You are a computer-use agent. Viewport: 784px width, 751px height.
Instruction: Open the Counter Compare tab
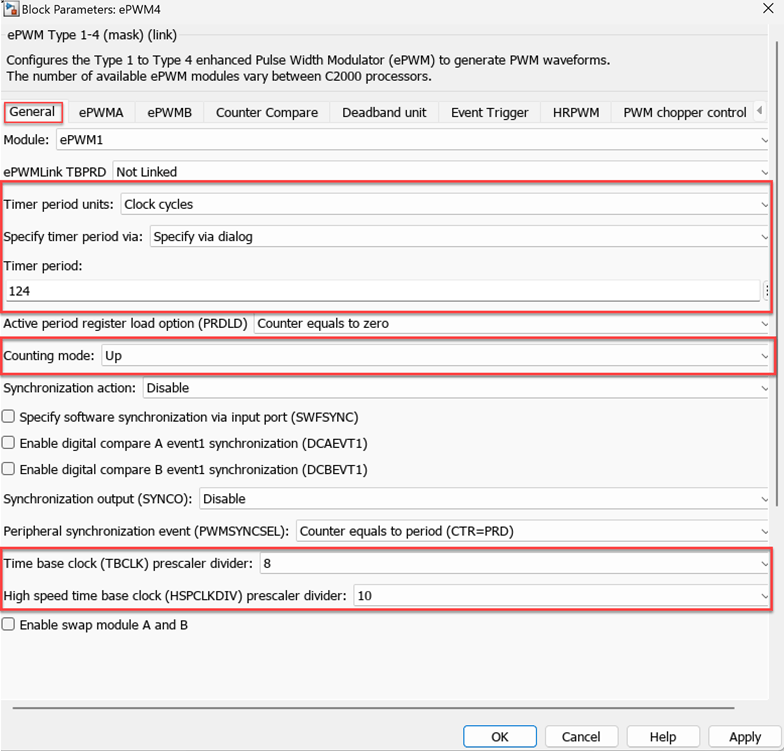(267, 112)
